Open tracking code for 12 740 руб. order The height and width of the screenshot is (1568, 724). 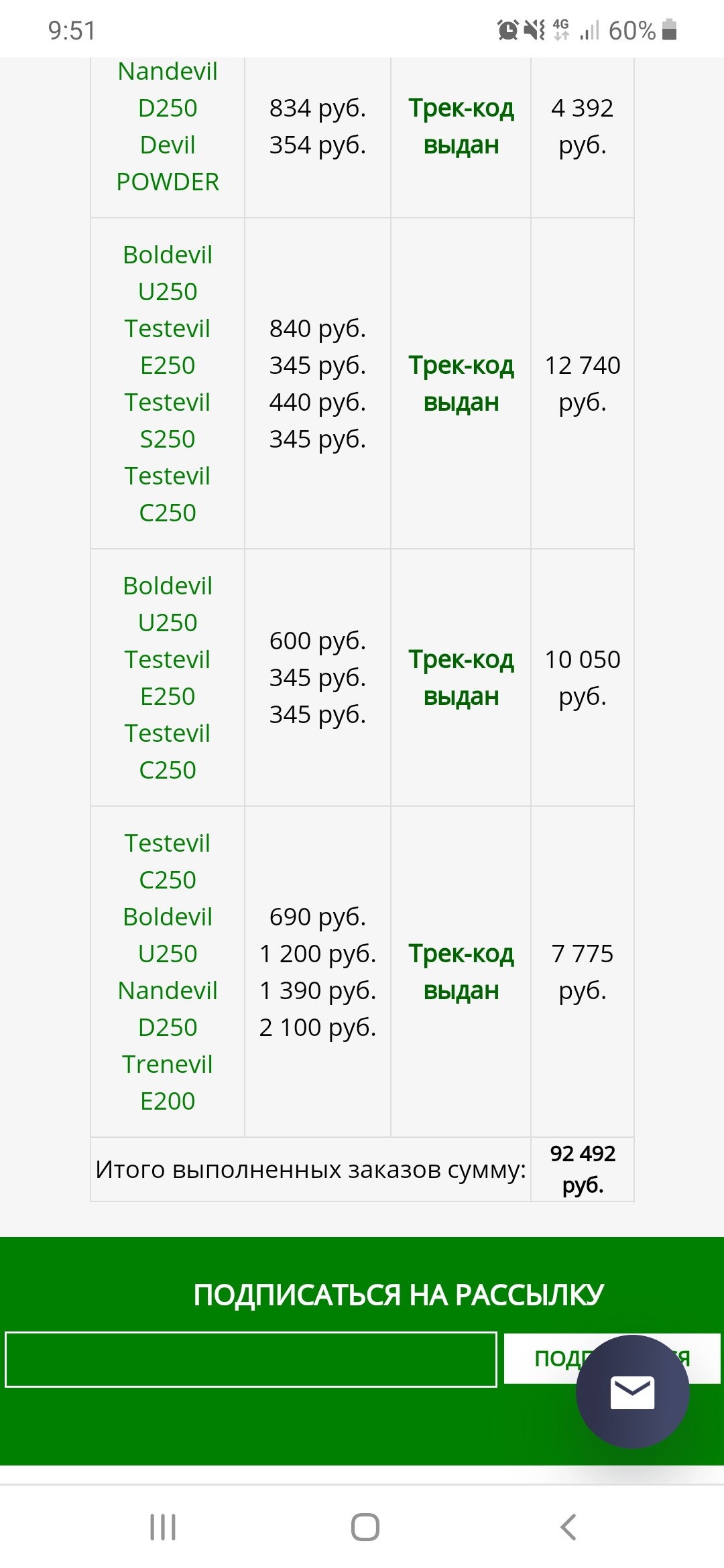click(x=461, y=383)
